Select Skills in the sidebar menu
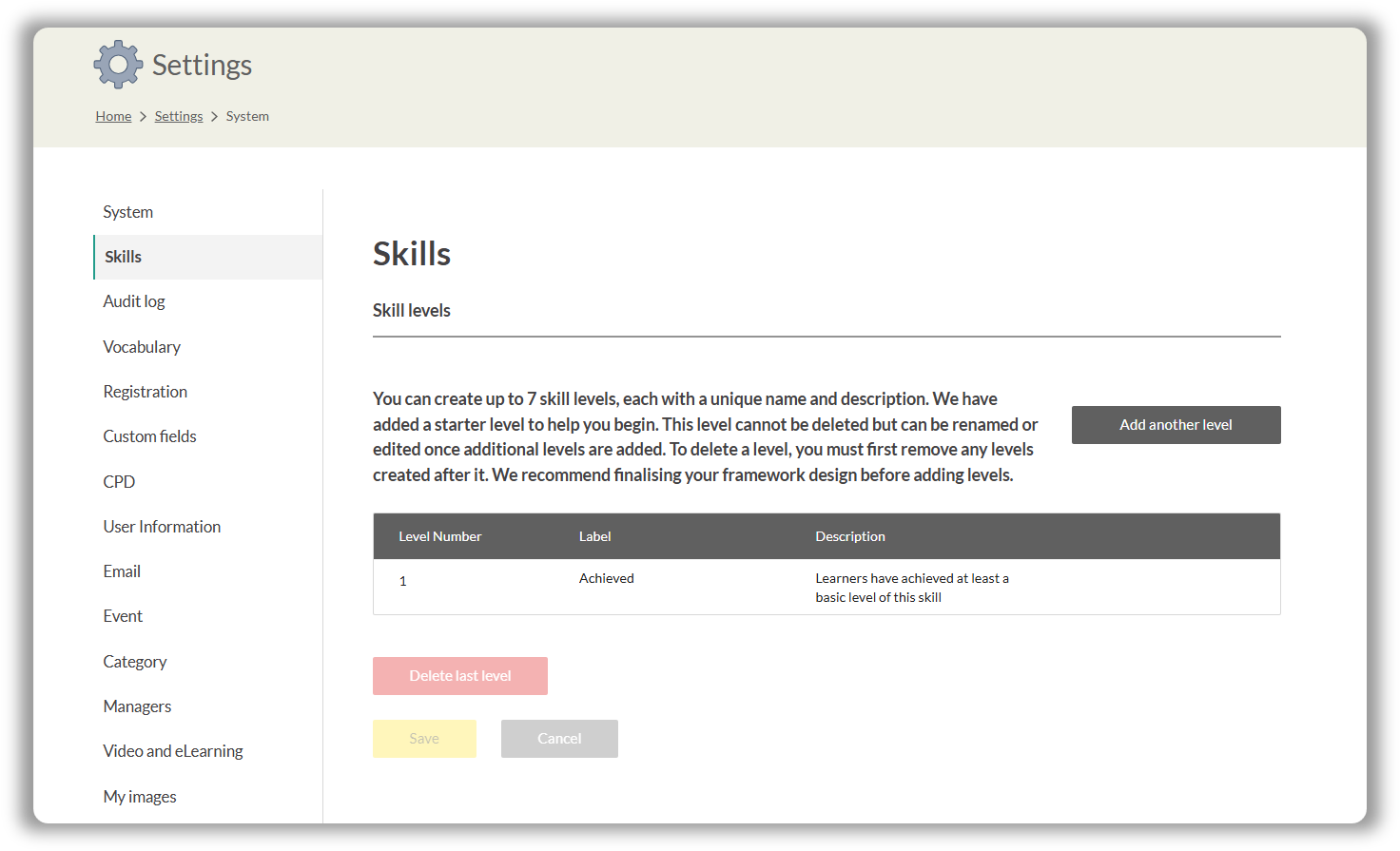Image resolution: width=1400 pixels, height=851 pixels. pos(124,257)
